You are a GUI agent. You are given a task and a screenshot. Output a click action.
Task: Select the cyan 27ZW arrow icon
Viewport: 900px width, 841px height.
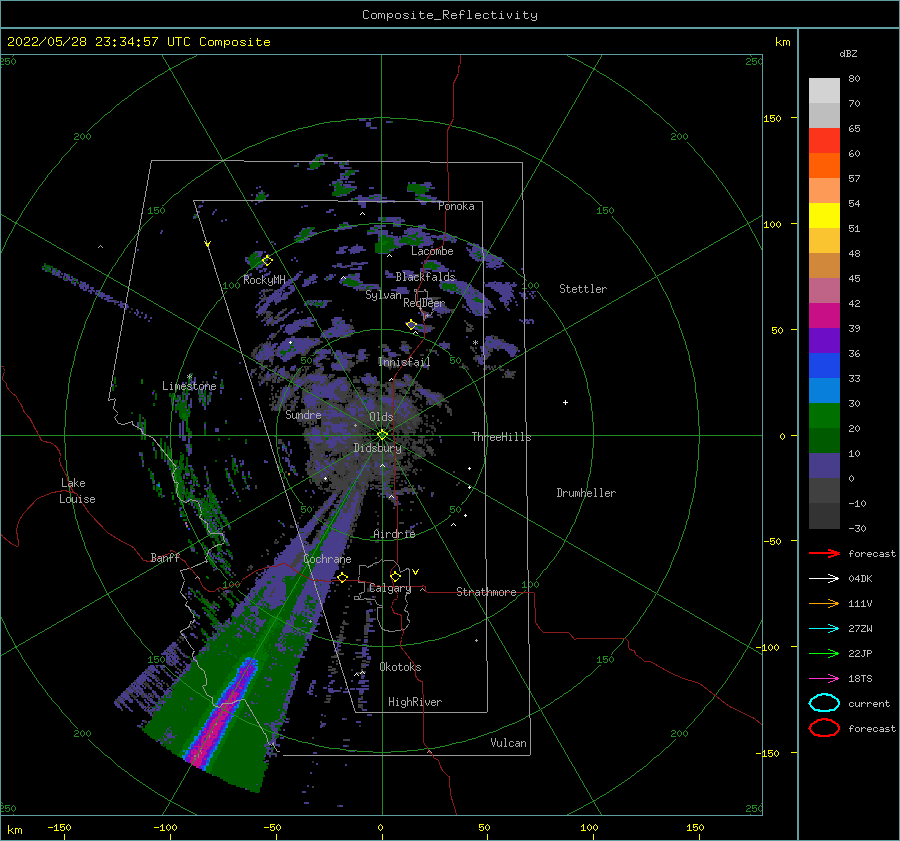tap(824, 629)
